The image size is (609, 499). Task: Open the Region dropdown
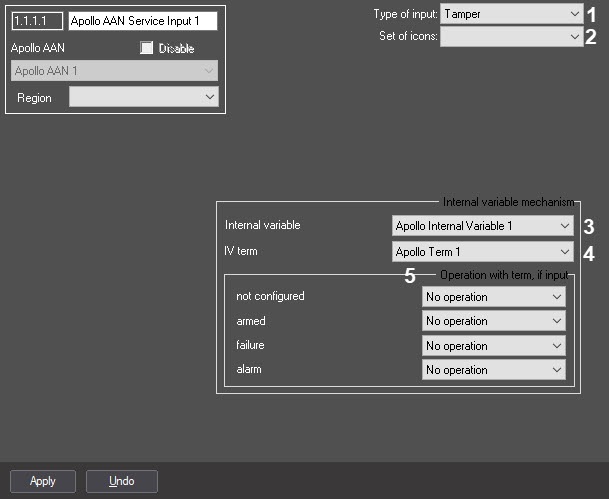point(143,97)
